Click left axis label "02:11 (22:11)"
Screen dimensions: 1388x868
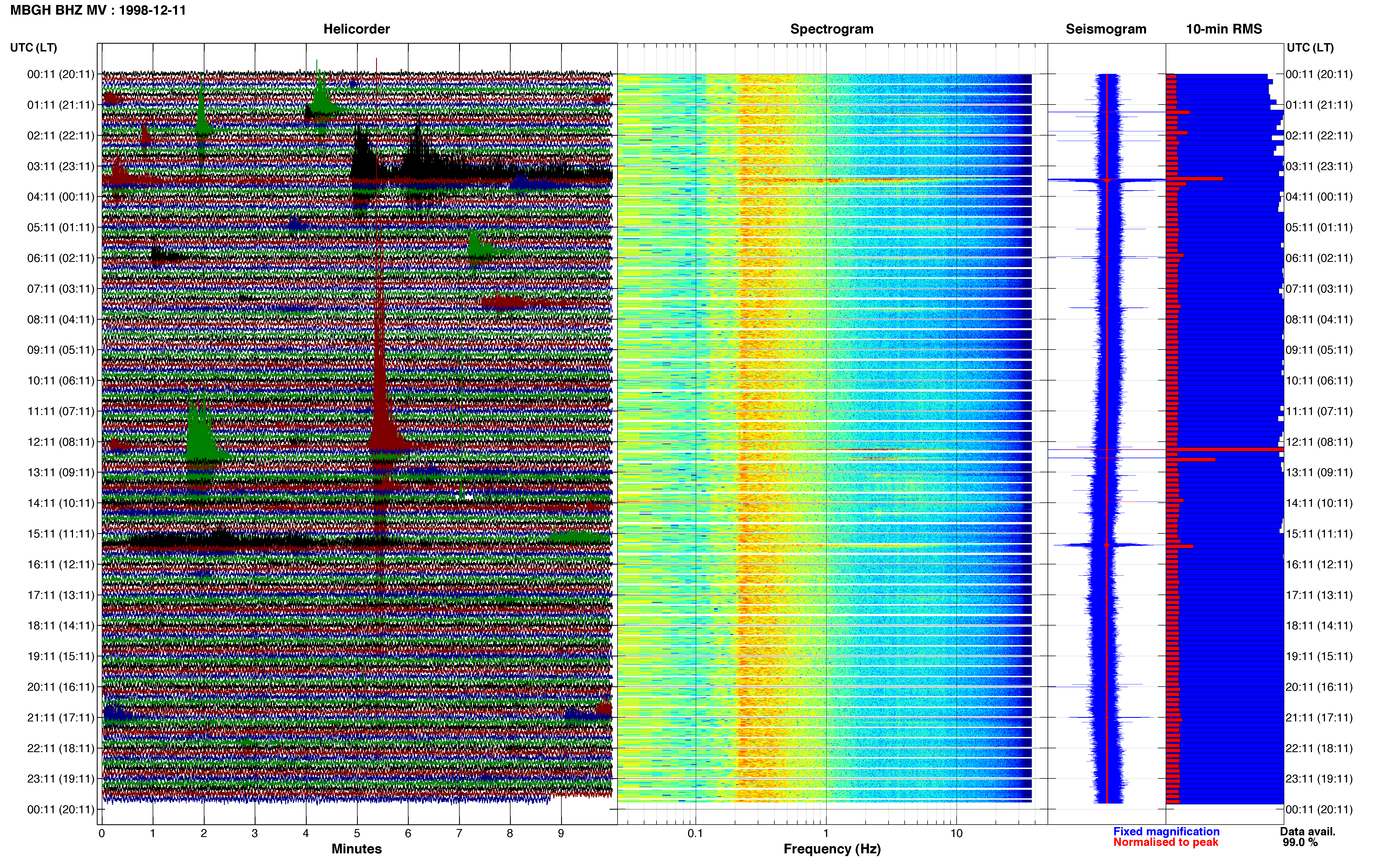coord(60,135)
